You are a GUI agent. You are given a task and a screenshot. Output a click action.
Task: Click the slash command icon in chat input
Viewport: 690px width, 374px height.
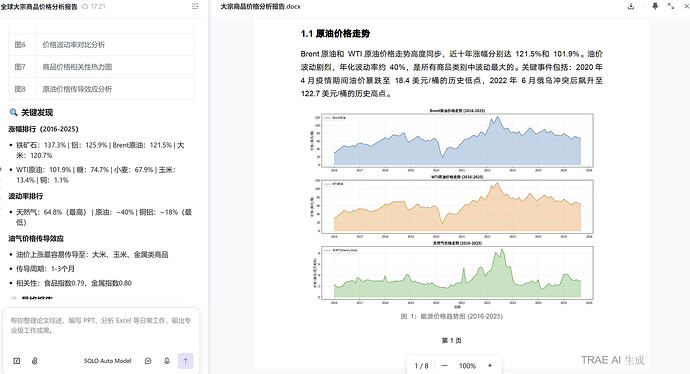tap(17, 361)
